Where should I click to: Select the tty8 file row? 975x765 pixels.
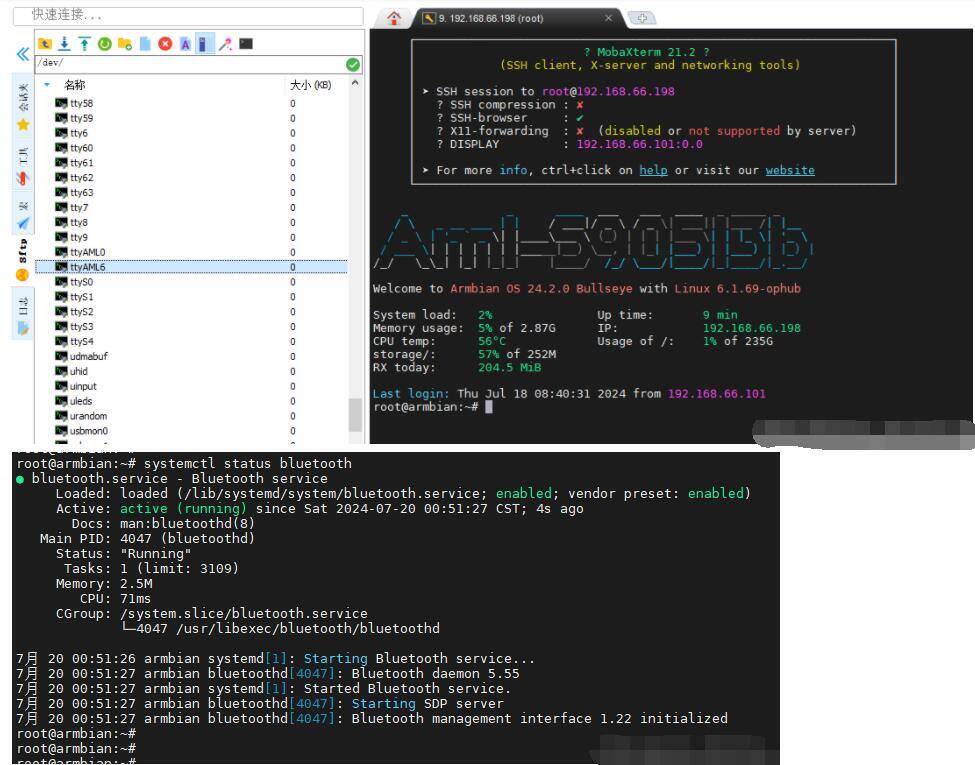(192, 223)
